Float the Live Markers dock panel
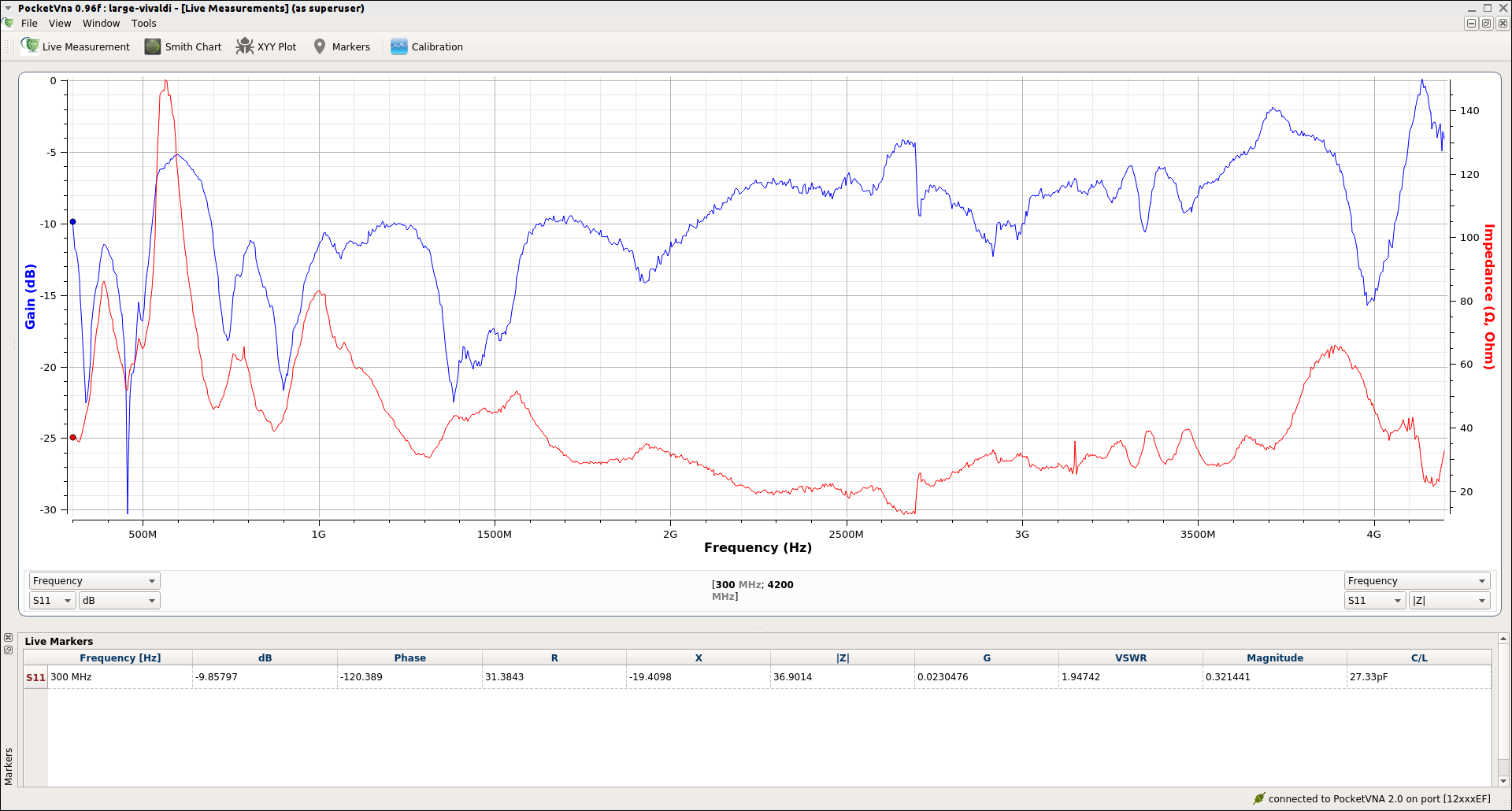The image size is (1512, 811). (x=8, y=650)
